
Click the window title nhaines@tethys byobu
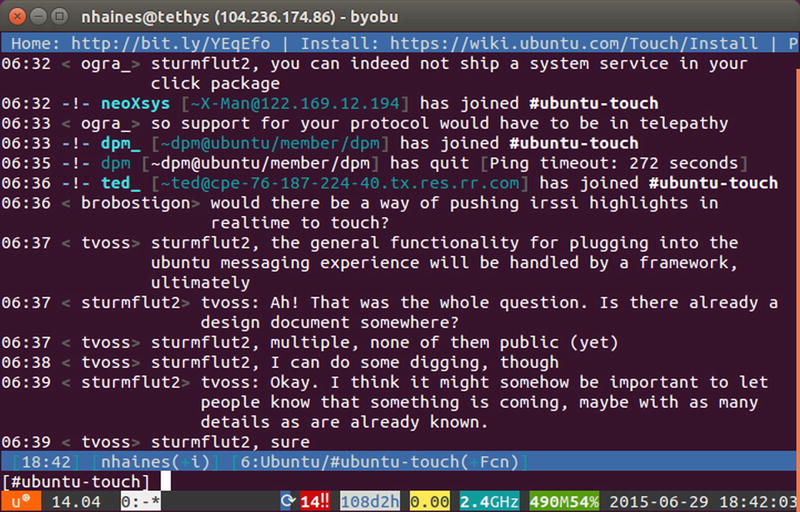click(240, 17)
